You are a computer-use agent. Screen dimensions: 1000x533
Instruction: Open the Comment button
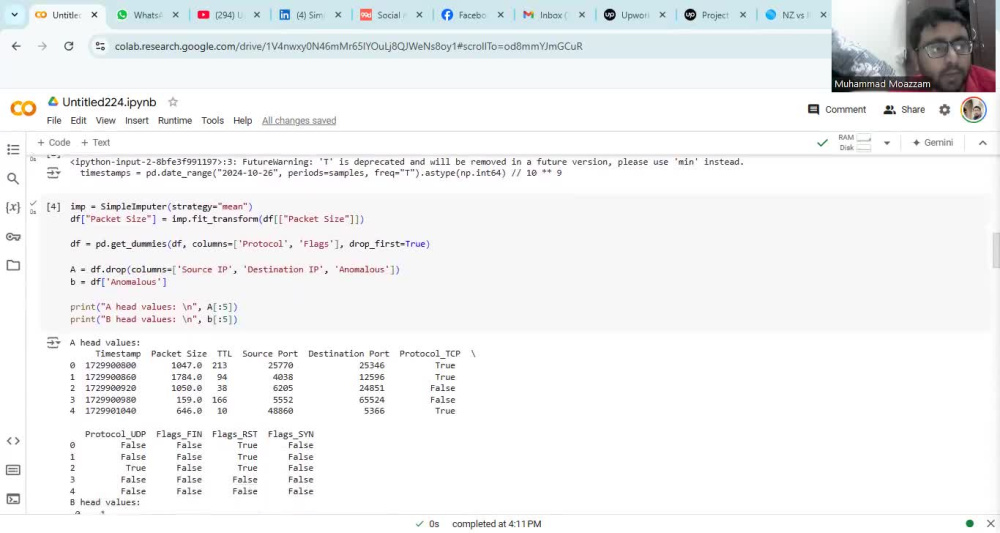click(x=837, y=110)
